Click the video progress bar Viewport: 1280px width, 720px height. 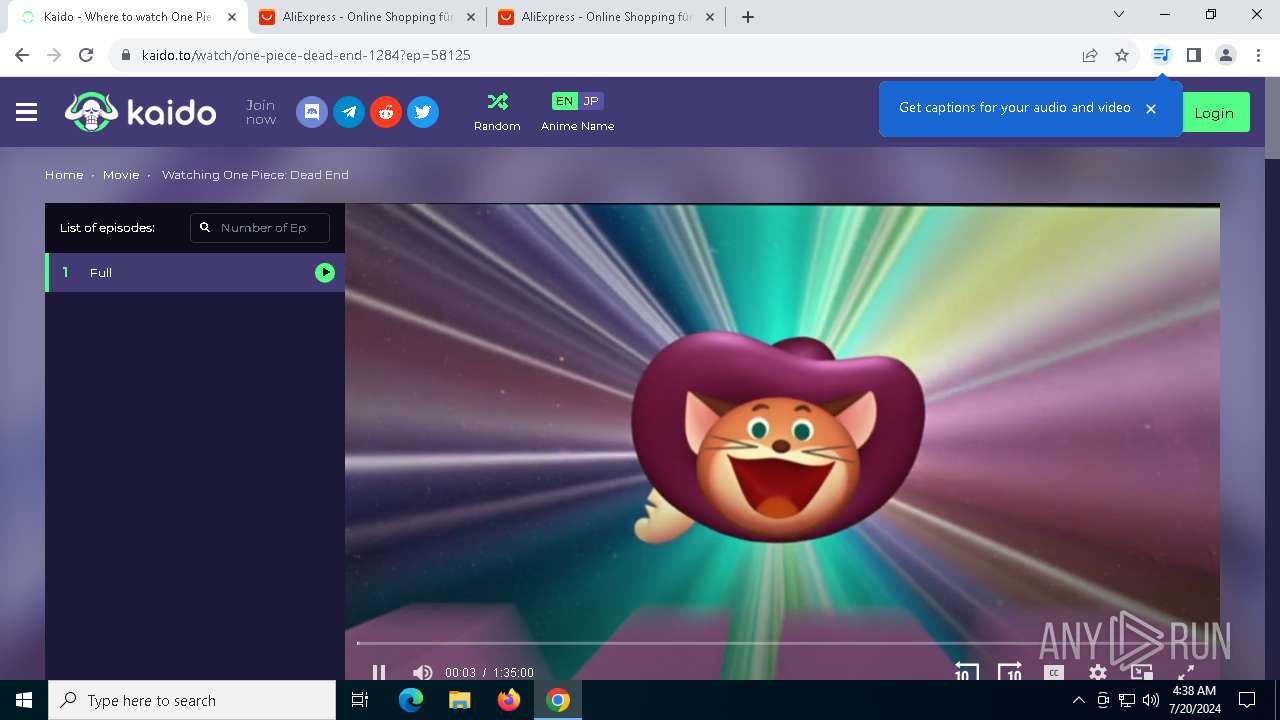(x=782, y=643)
